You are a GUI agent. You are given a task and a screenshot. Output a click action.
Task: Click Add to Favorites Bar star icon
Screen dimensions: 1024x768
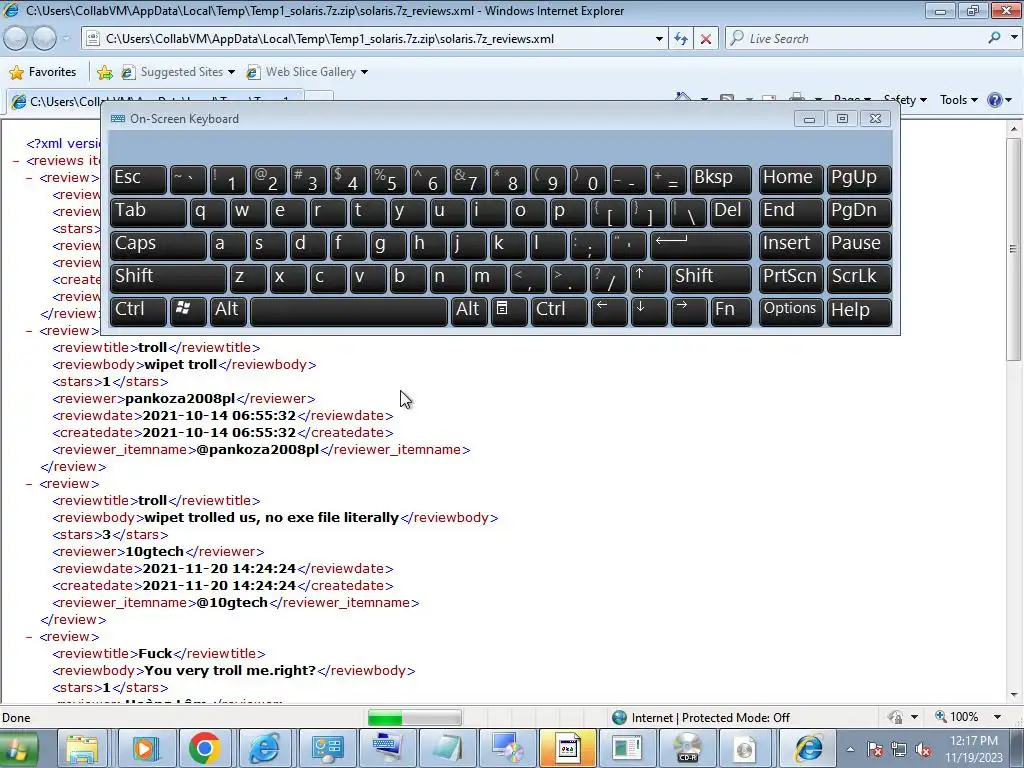click(104, 72)
